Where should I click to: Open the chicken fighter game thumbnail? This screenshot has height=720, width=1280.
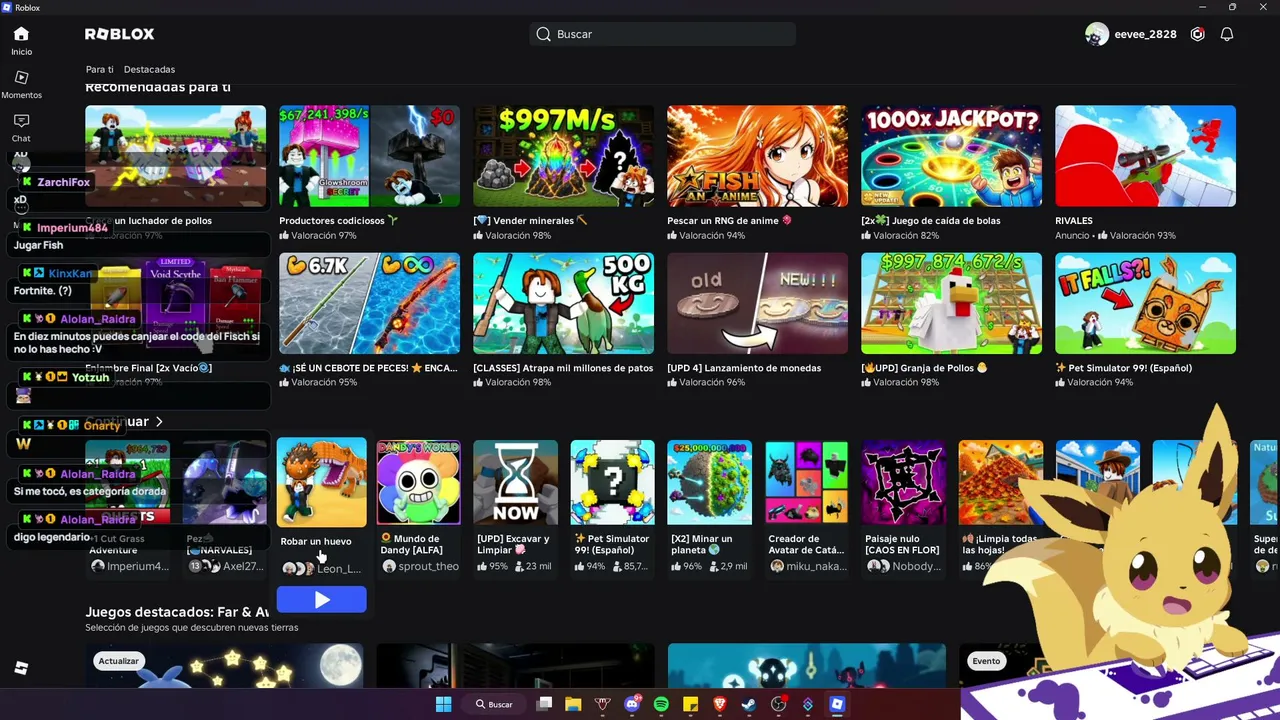click(175, 156)
